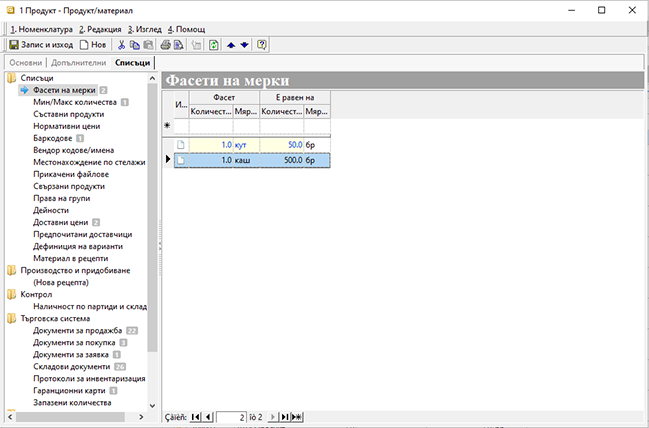Open Дефиниция на варианти

pyautogui.click(x=78, y=246)
